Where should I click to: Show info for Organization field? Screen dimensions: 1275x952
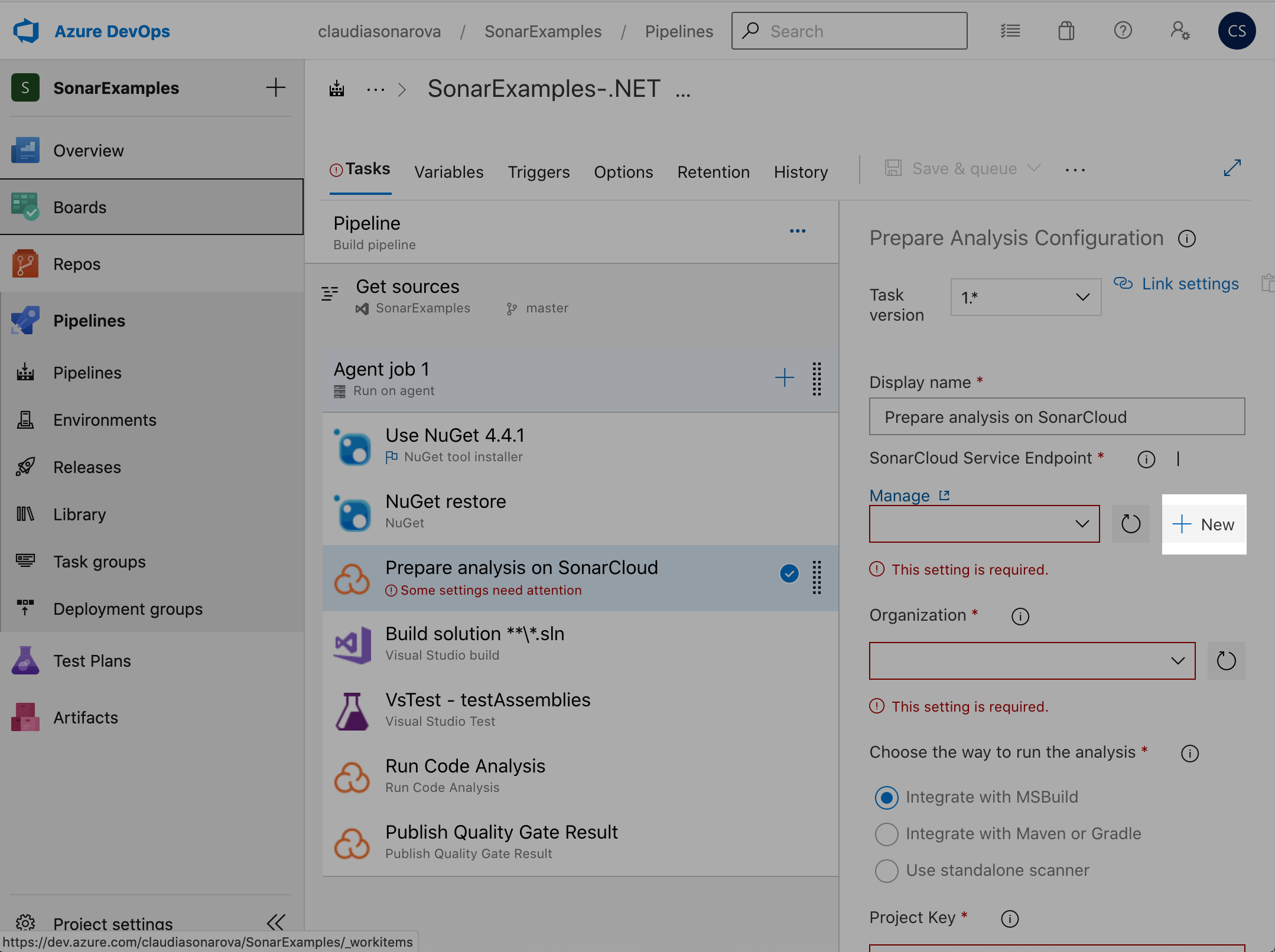[x=1020, y=617]
